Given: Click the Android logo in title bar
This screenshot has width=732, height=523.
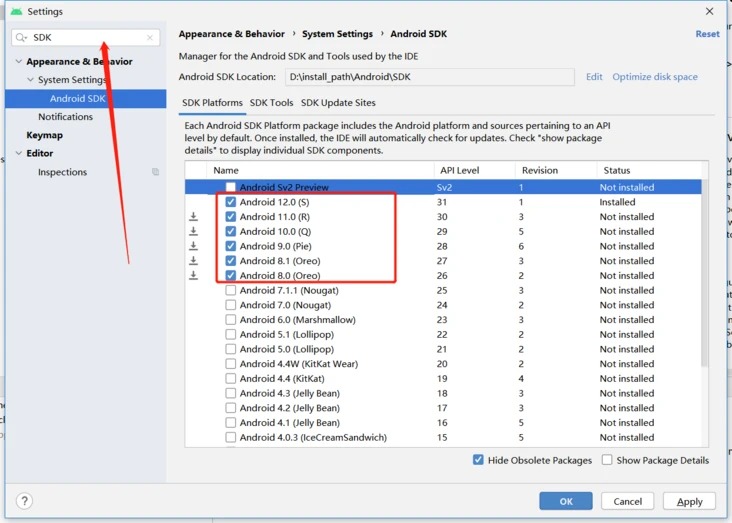Looking at the screenshot, I should 16,11.
